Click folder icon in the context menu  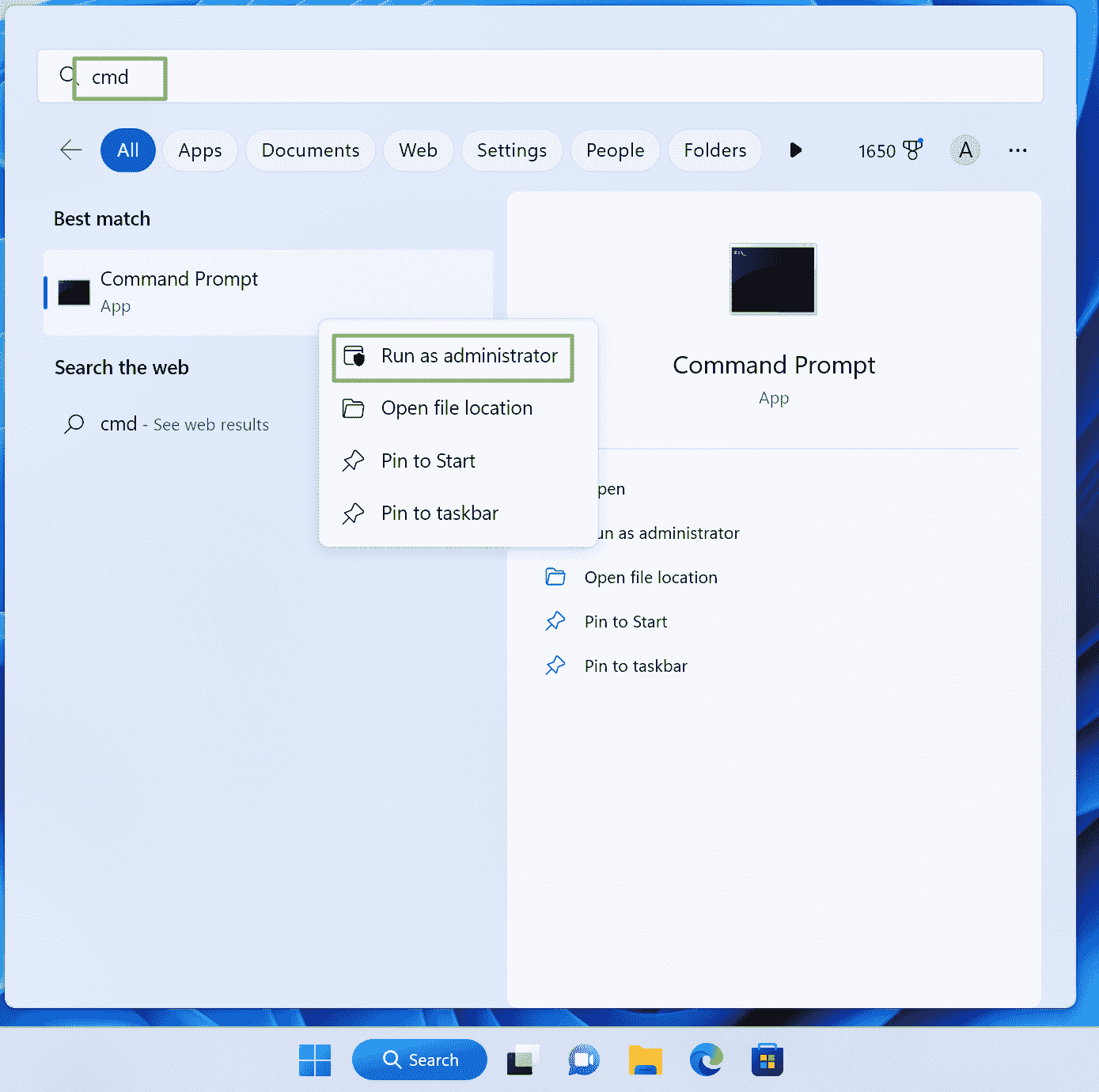(353, 408)
